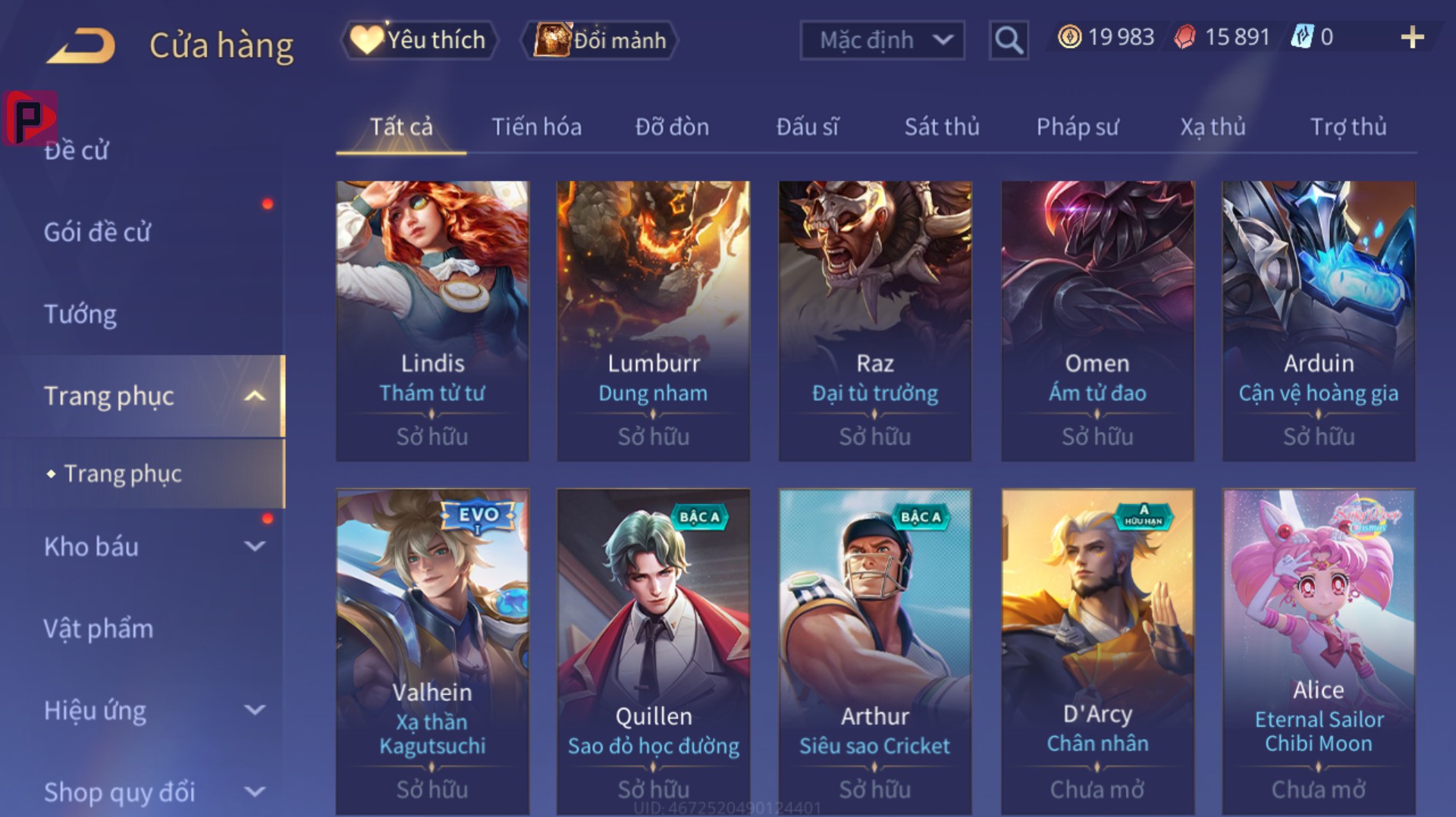
Task: Open the search magnifier icon
Action: 1009,39
